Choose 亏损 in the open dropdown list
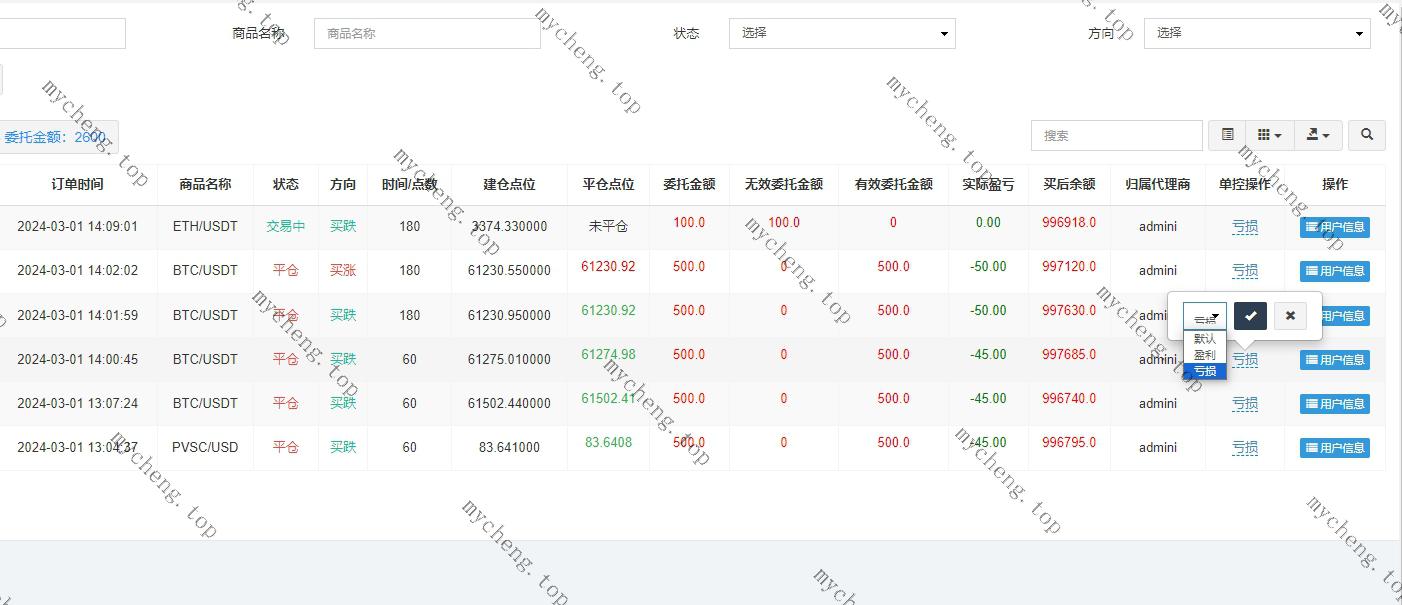1402x605 pixels. [1205, 371]
